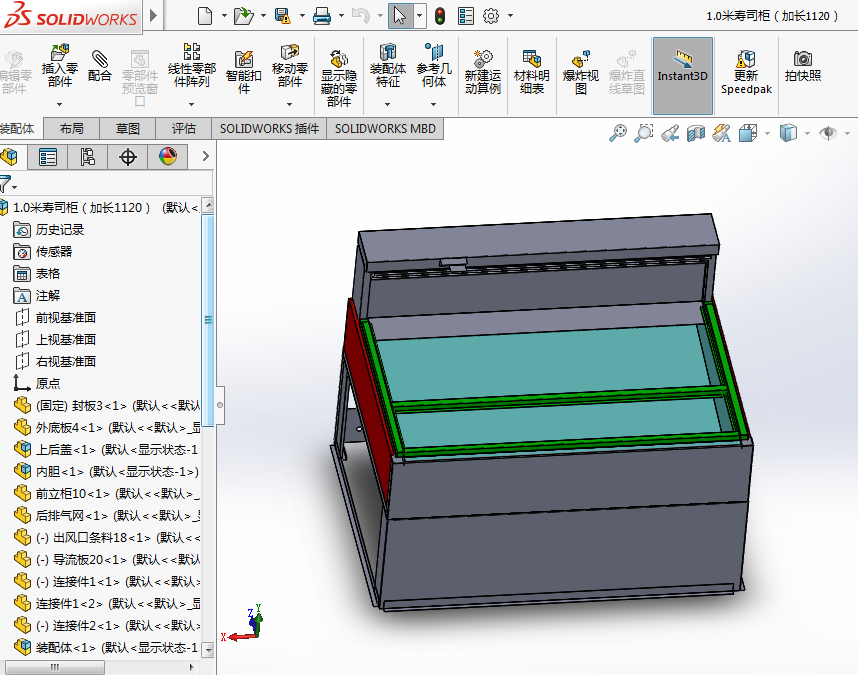Open the DisplayManager color ball tab

[x=167, y=156]
